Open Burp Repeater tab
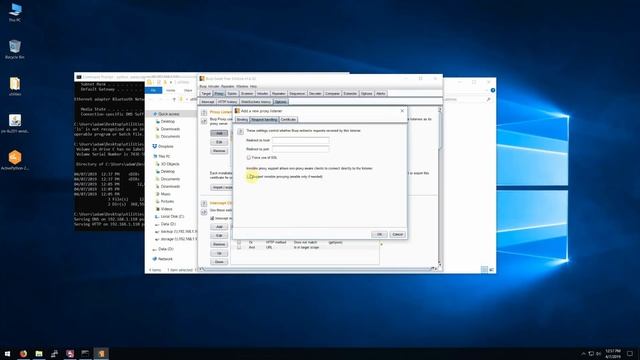The width and height of the screenshot is (640, 360). click(x=278, y=93)
